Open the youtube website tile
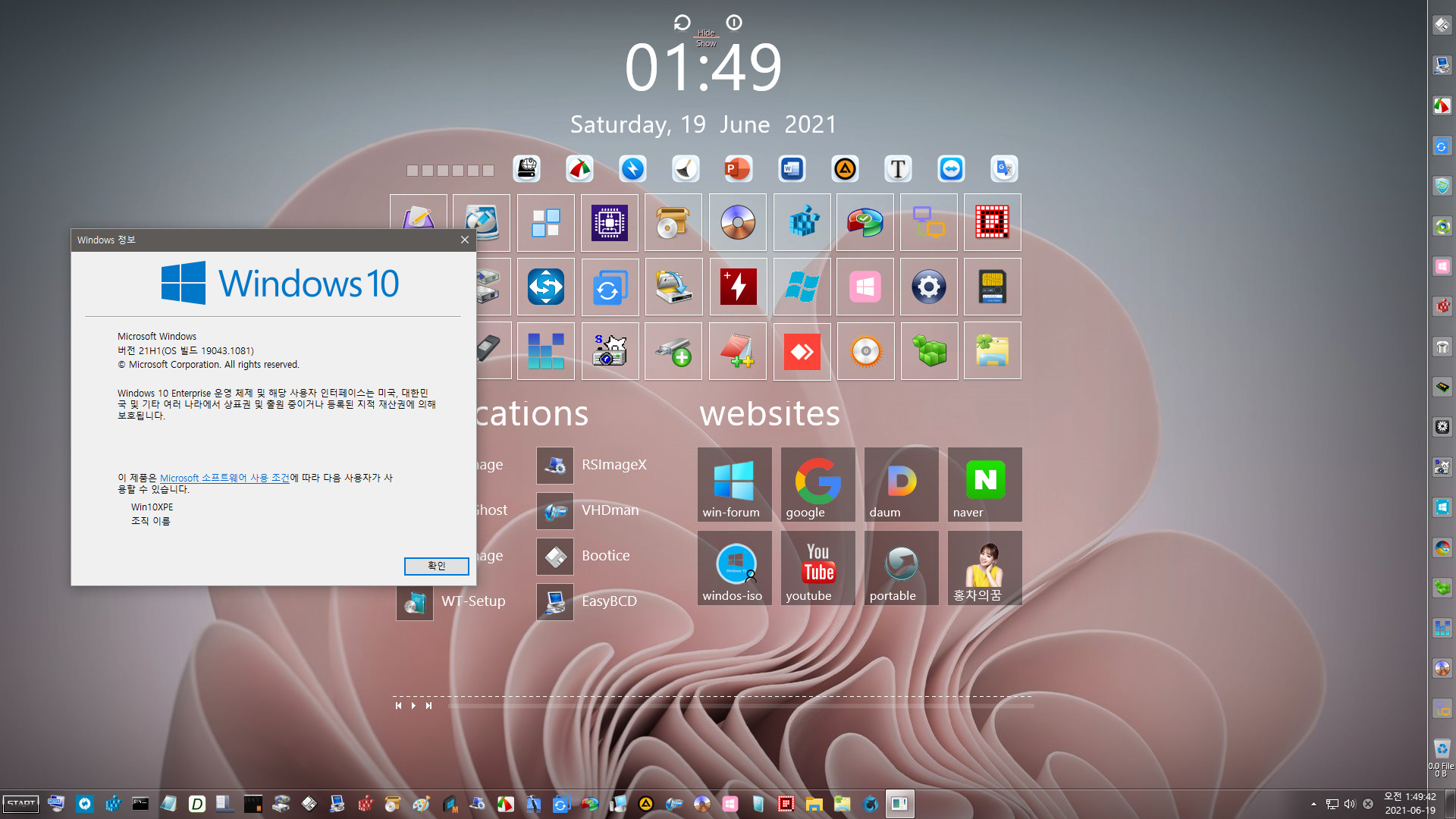The width and height of the screenshot is (1456, 819). [x=817, y=568]
